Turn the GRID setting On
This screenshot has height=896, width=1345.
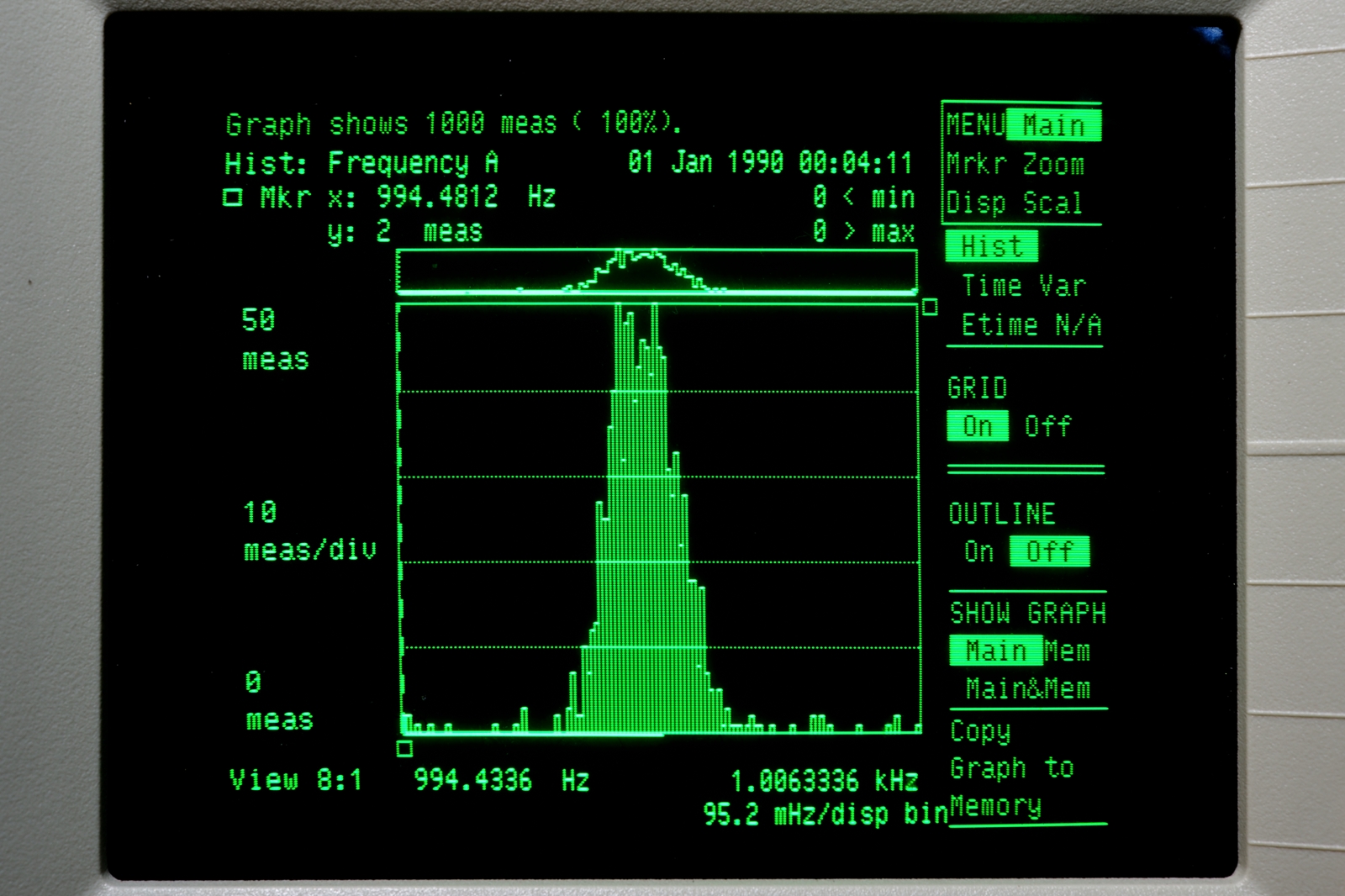point(977,426)
